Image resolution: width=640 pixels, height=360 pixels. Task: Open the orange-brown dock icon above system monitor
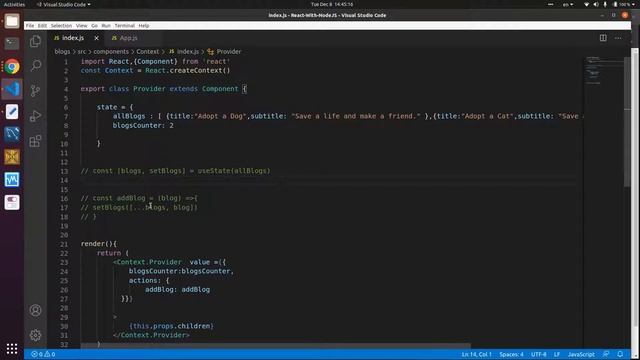click(x=12, y=157)
